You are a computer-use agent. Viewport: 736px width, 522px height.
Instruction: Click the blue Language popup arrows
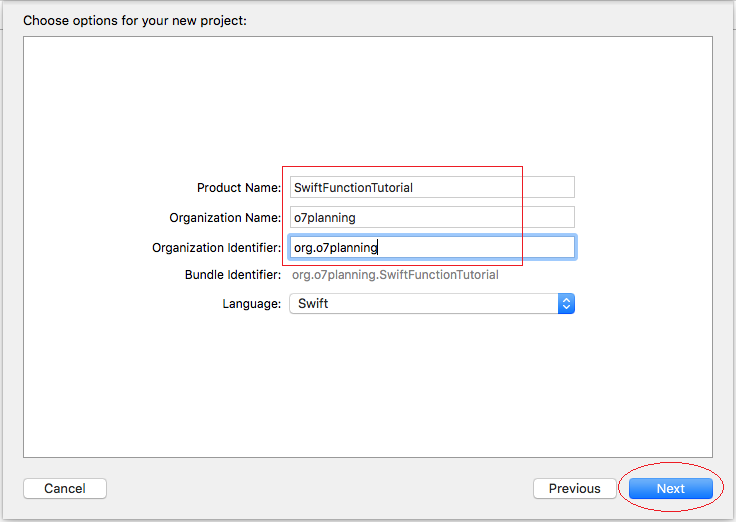point(566,304)
